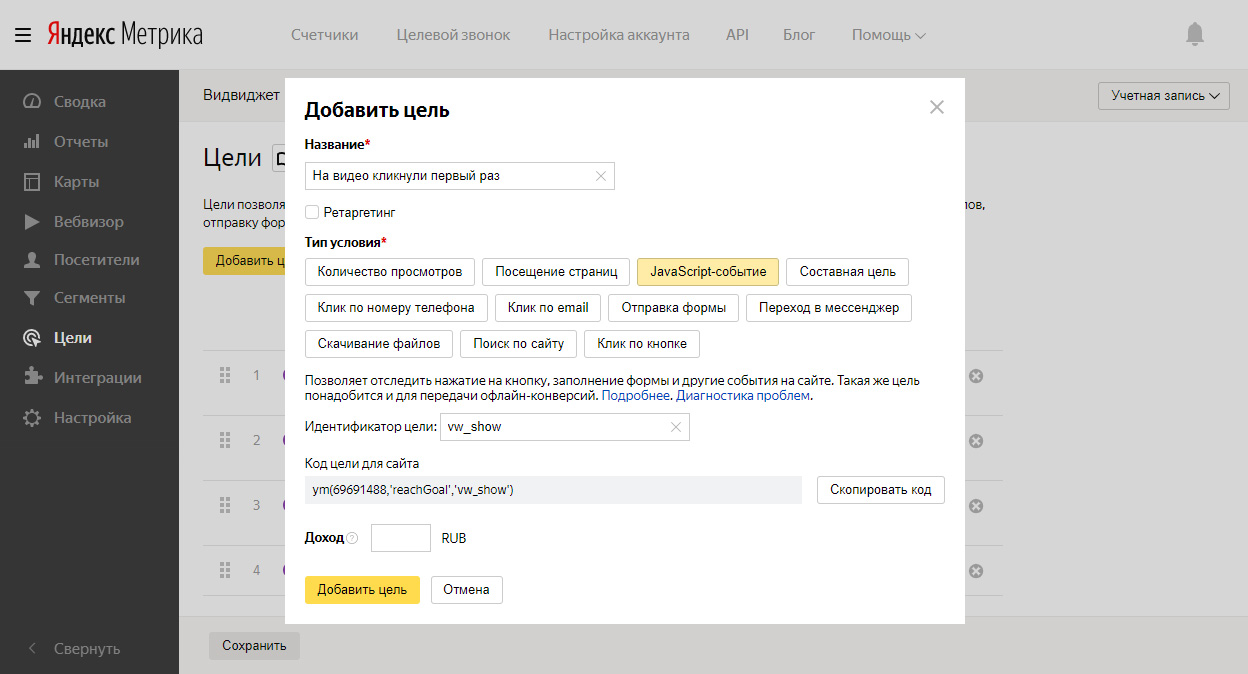
Task: Delete goal row 4 with X icon
Action: pos(977,571)
